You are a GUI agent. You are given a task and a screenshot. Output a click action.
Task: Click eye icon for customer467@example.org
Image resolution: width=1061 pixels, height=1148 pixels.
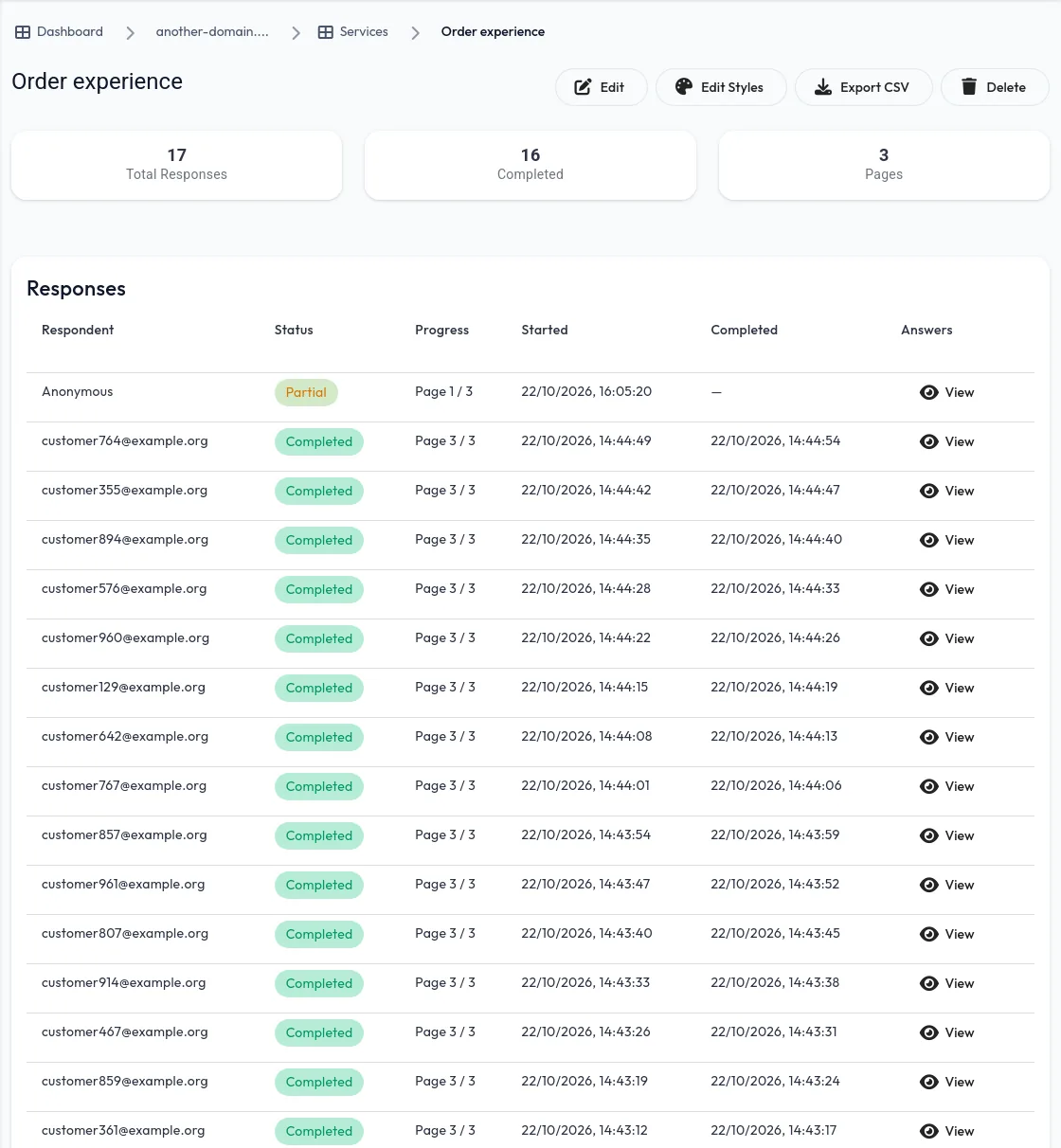[929, 1032]
